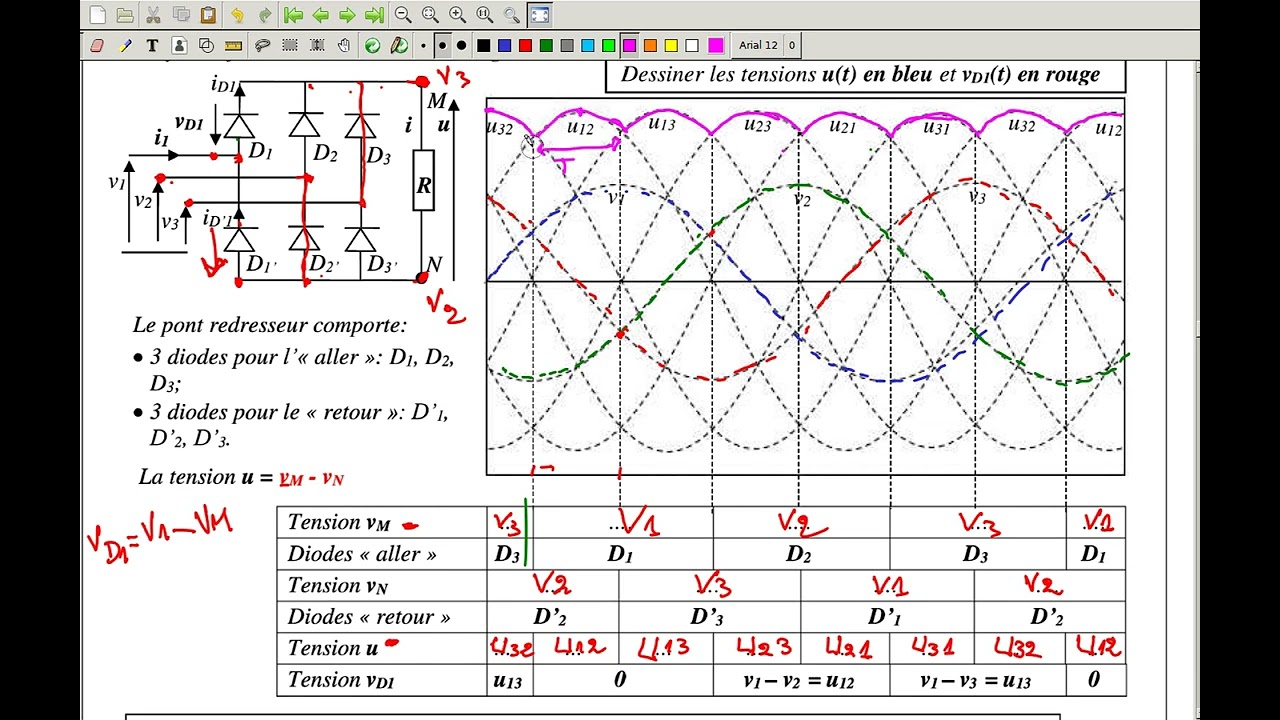
Task: Pick the gray color swatch
Action: 567,45
